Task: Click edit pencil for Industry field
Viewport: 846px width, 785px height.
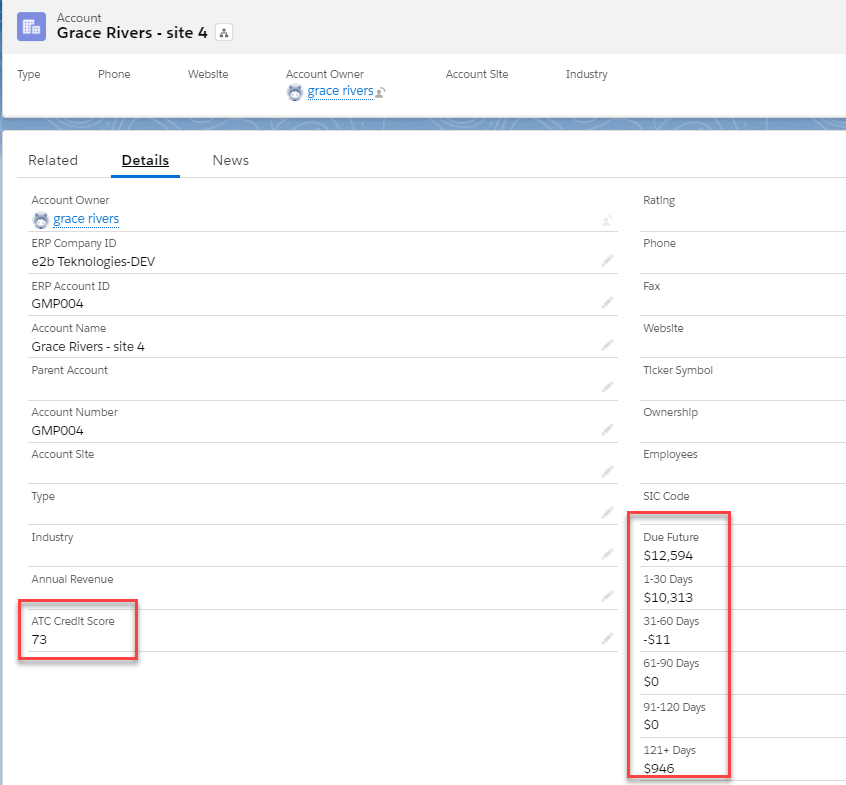Action: click(x=607, y=554)
